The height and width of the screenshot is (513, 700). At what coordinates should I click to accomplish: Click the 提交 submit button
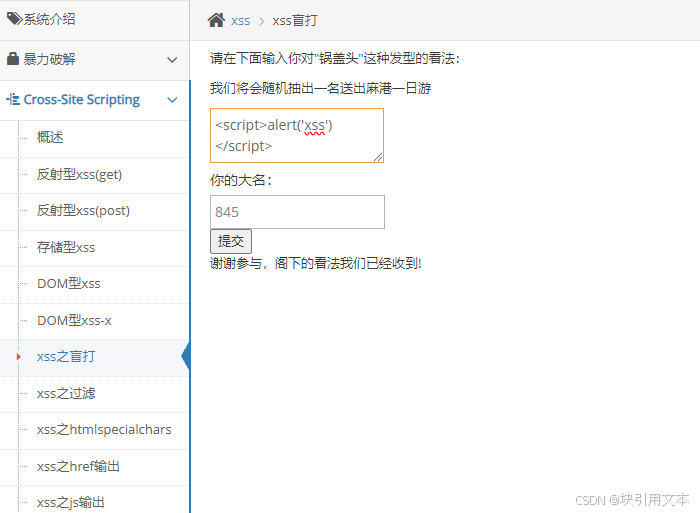point(231,242)
